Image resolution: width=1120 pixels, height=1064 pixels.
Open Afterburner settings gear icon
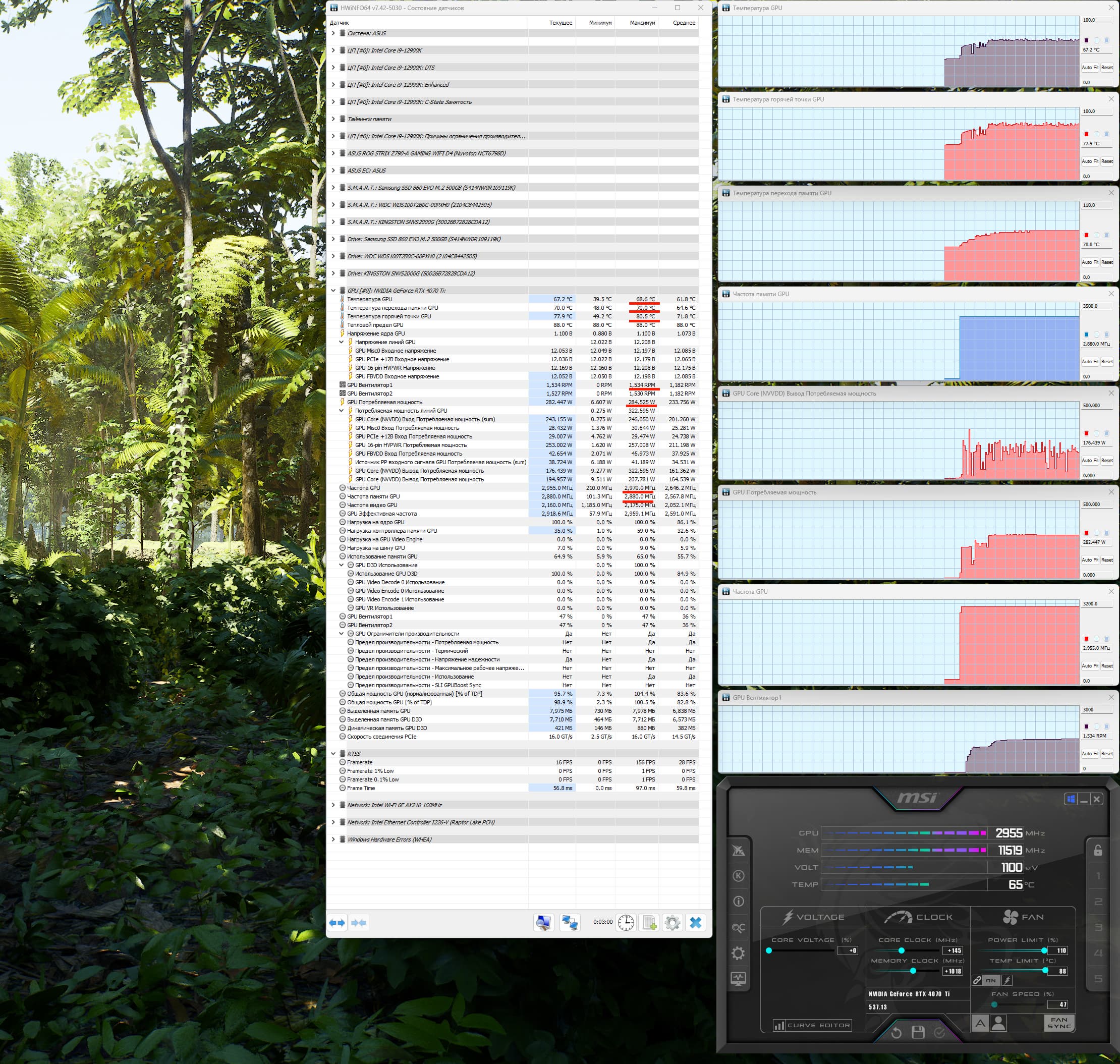(738, 953)
